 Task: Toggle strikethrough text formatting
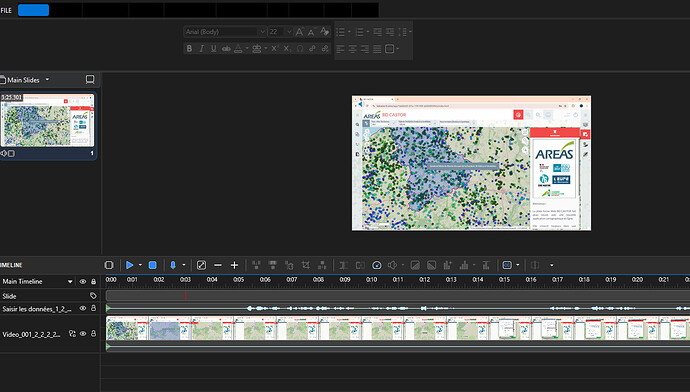[226, 48]
